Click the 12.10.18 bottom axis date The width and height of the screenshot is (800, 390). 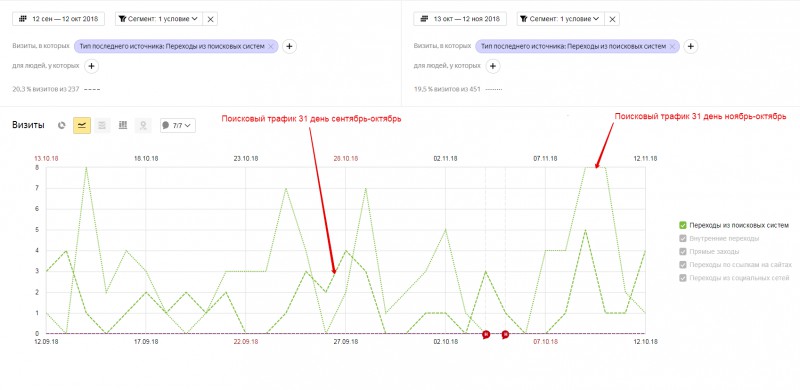(645, 342)
